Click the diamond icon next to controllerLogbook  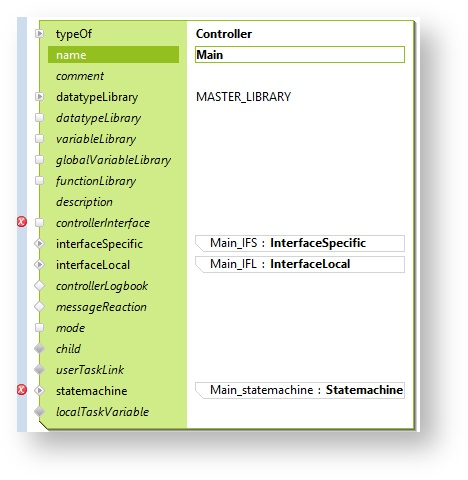[x=39, y=286]
